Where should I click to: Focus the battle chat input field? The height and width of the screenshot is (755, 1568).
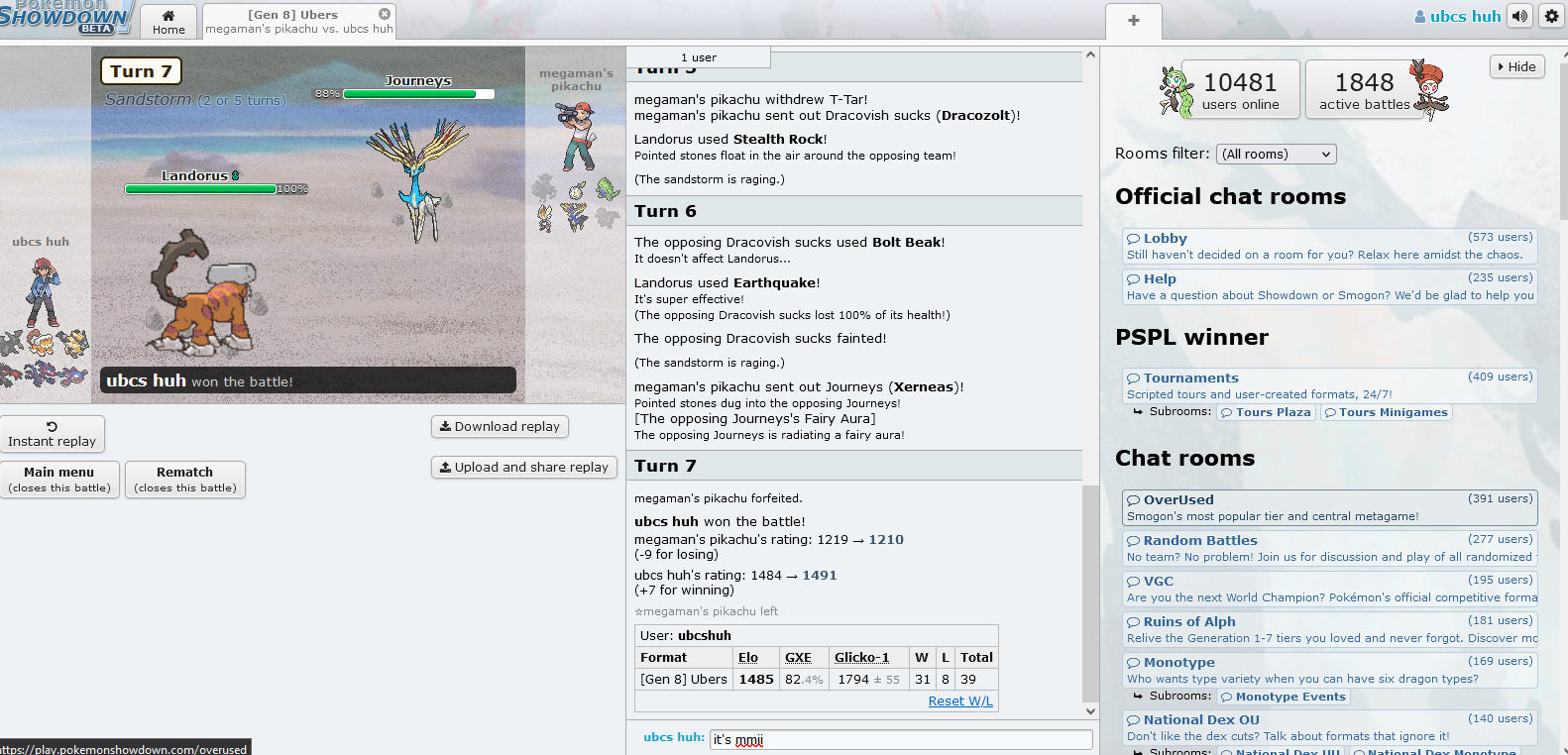[x=901, y=739]
